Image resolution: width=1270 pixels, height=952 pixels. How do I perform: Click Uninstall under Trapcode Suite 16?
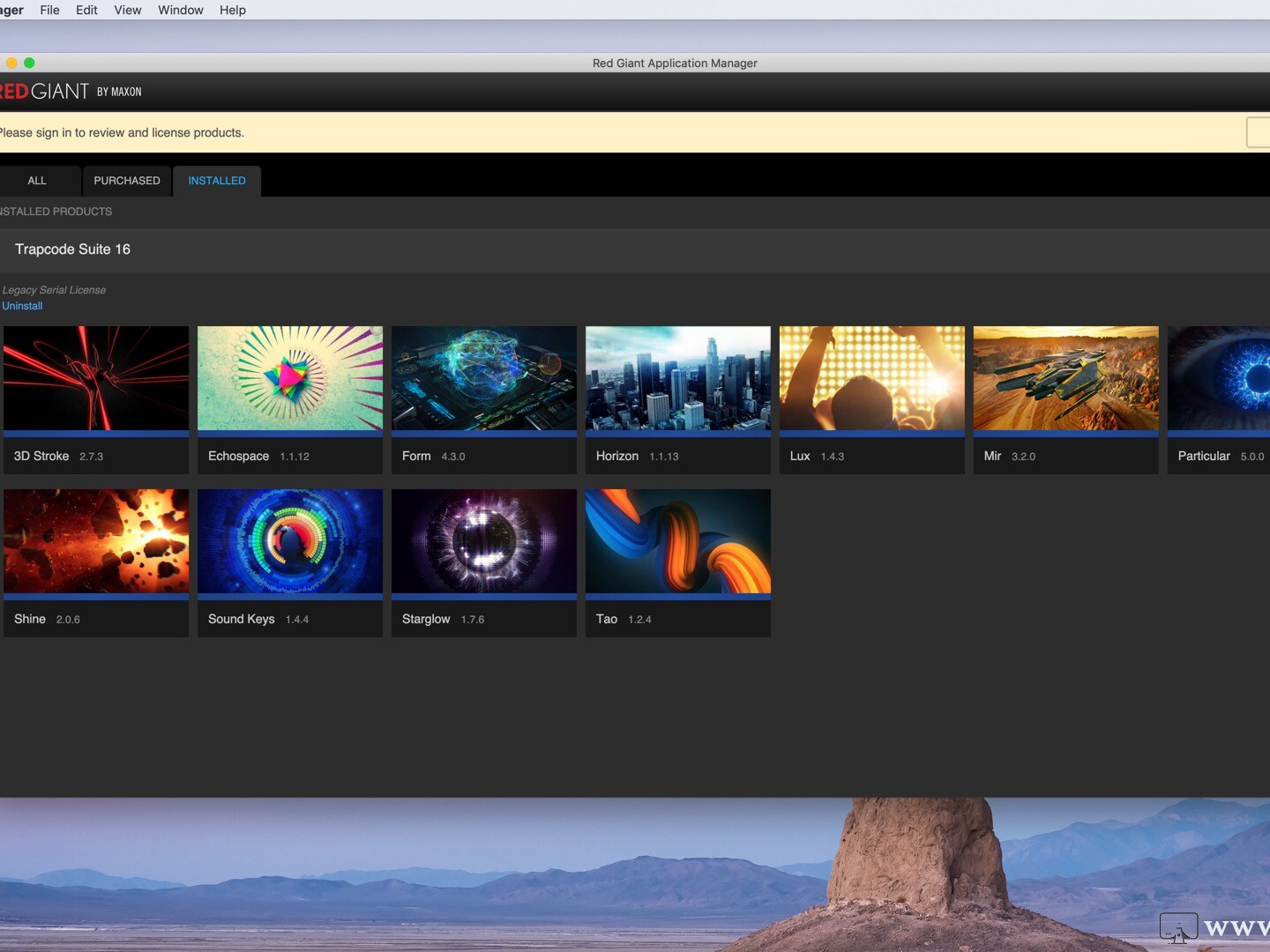pyautogui.click(x=21, y=306)
